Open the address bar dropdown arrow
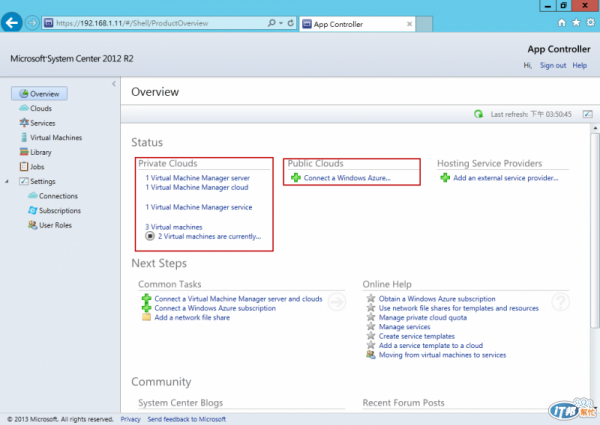The image size is (600, 425). 281,23
